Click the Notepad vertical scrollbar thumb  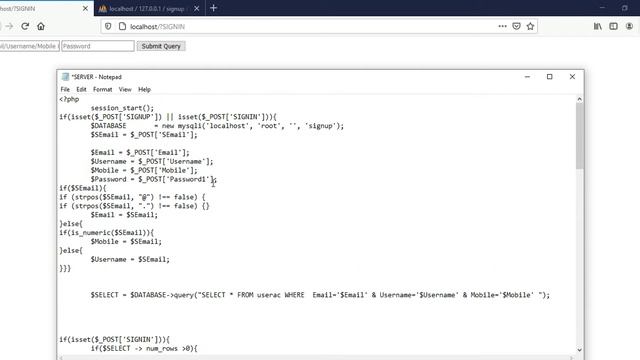[x=579, y=136]
